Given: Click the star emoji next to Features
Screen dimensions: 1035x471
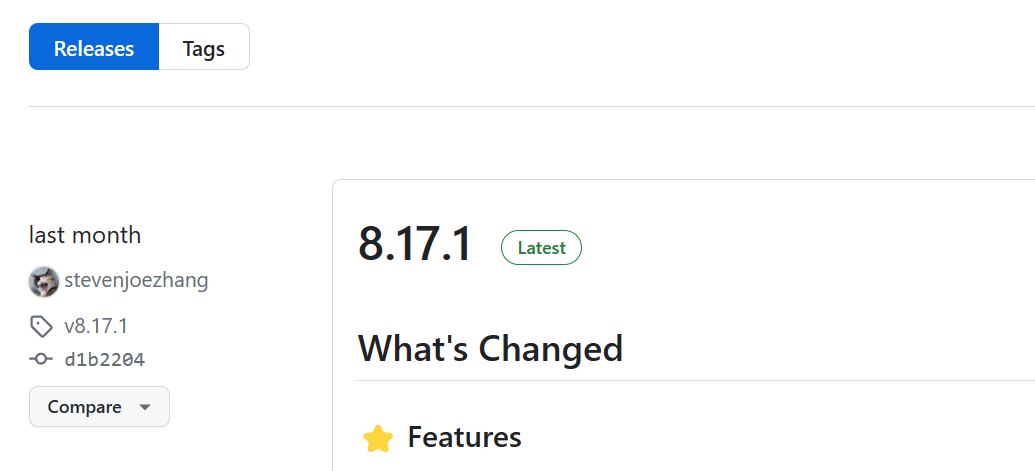Looking at the screenshot, I should pos(378,438).
